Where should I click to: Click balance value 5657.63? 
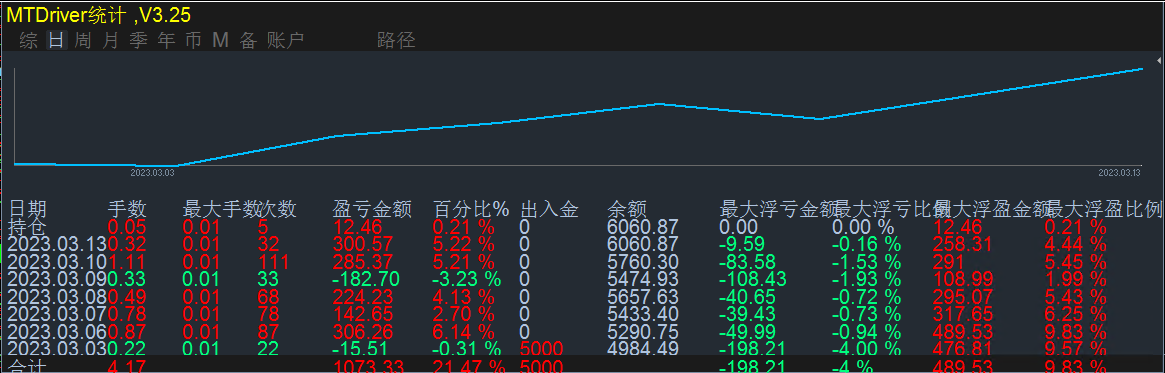point(643,296)
